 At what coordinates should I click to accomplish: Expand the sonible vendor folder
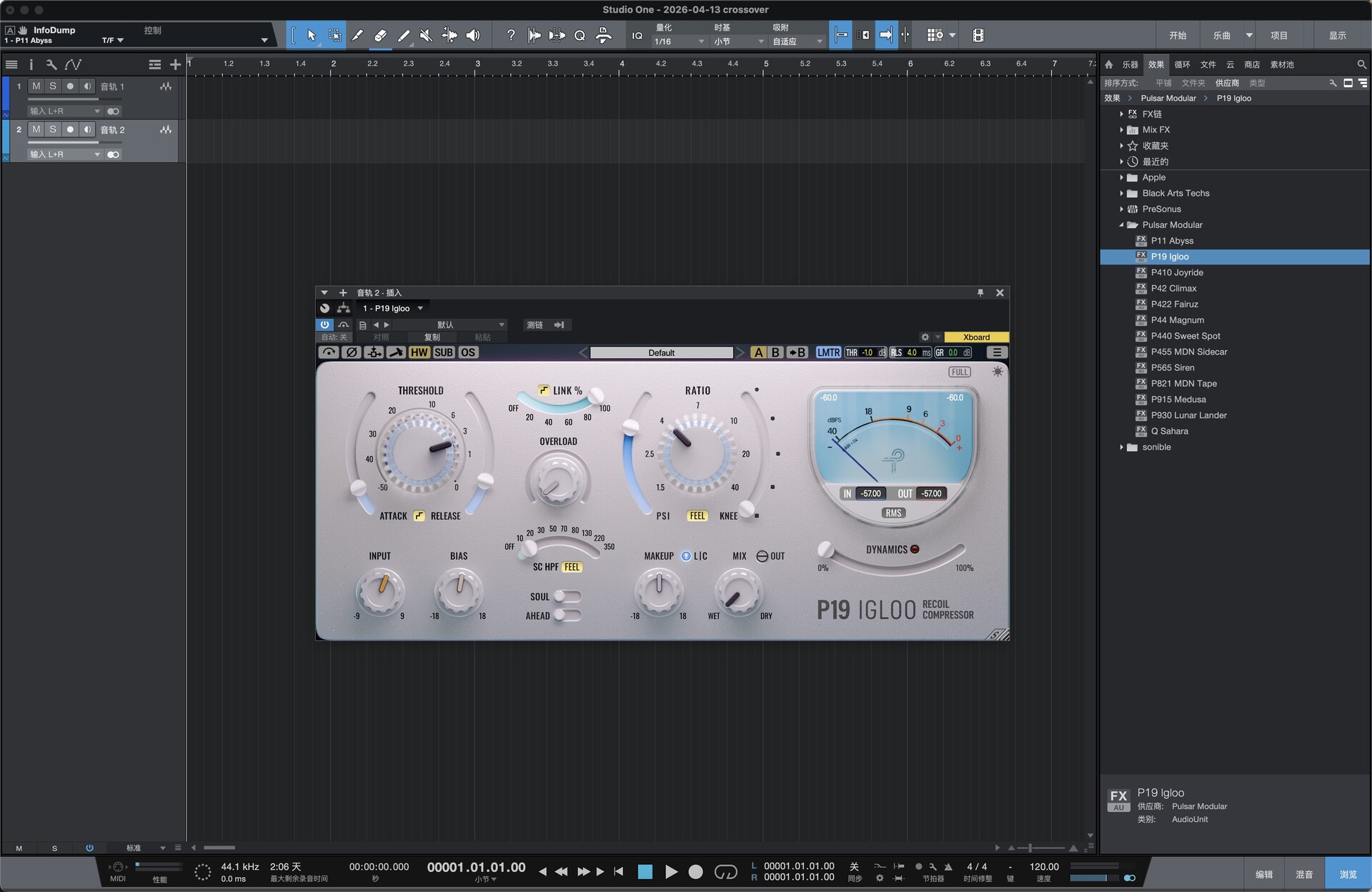pyautogui.click(x=1122, y=447)
